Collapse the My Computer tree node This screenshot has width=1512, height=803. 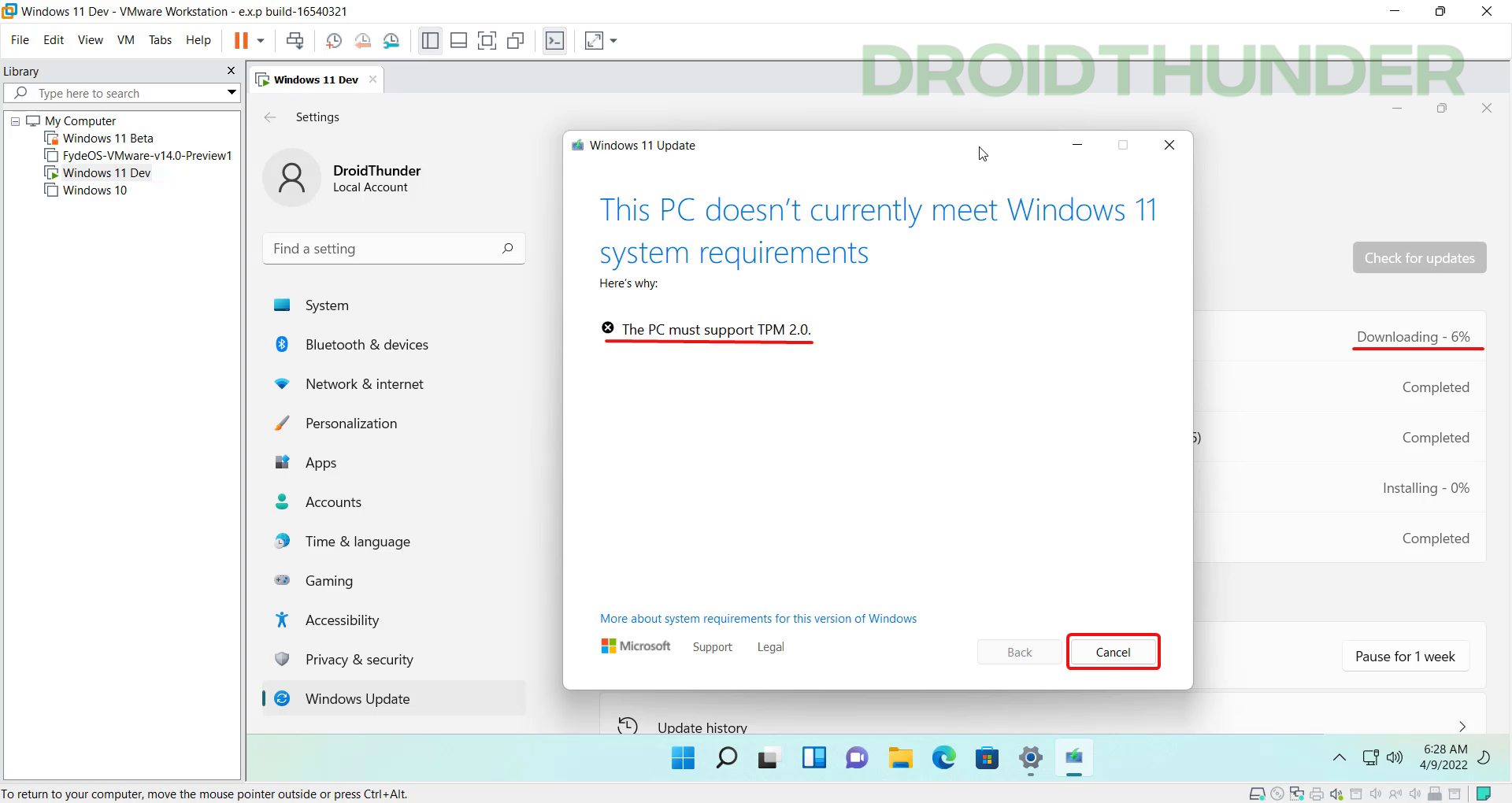(x=15, y=121)
